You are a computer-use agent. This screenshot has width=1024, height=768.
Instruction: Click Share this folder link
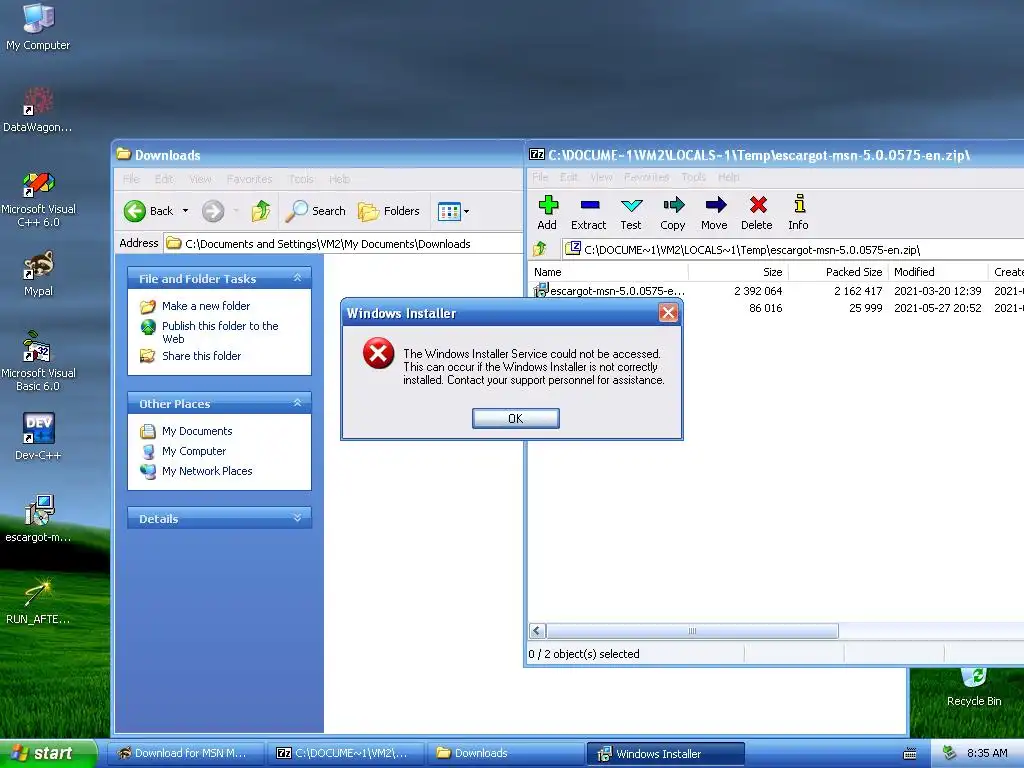point(201,356)
